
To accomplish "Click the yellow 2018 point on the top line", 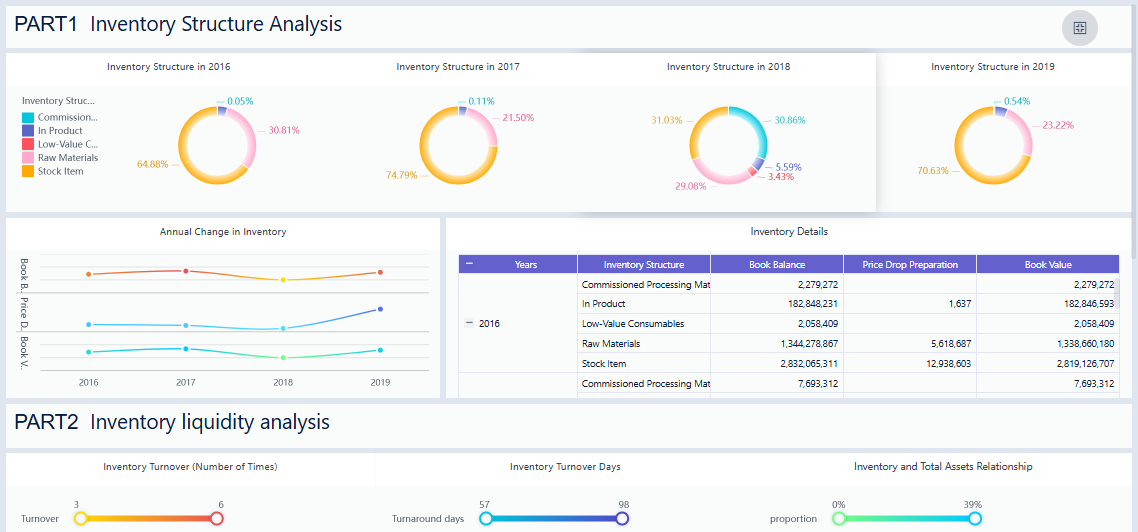I will [x=283, y=279].
